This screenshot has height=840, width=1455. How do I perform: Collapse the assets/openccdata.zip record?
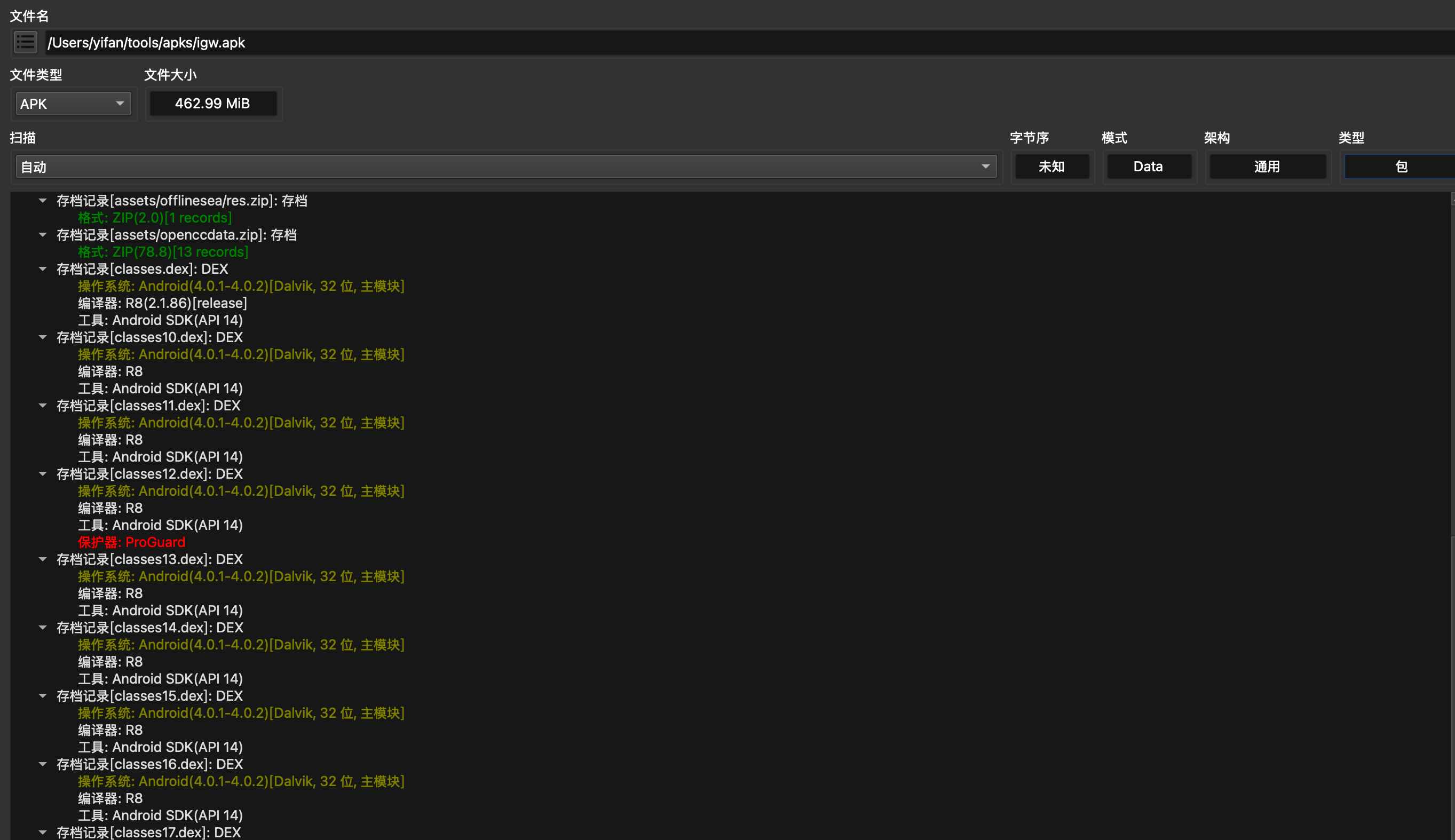(42, 235)
